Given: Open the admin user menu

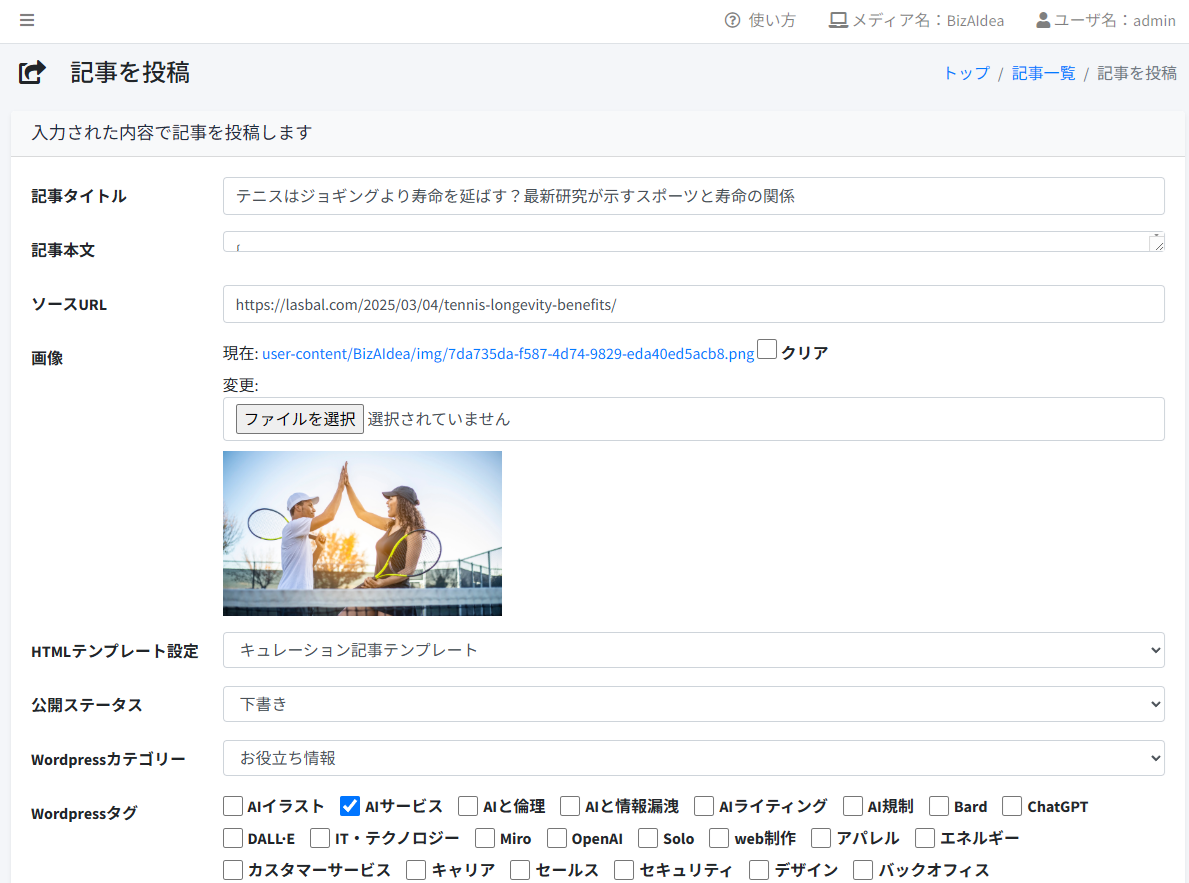Looking at the screenshot, I should (1106, 19).
